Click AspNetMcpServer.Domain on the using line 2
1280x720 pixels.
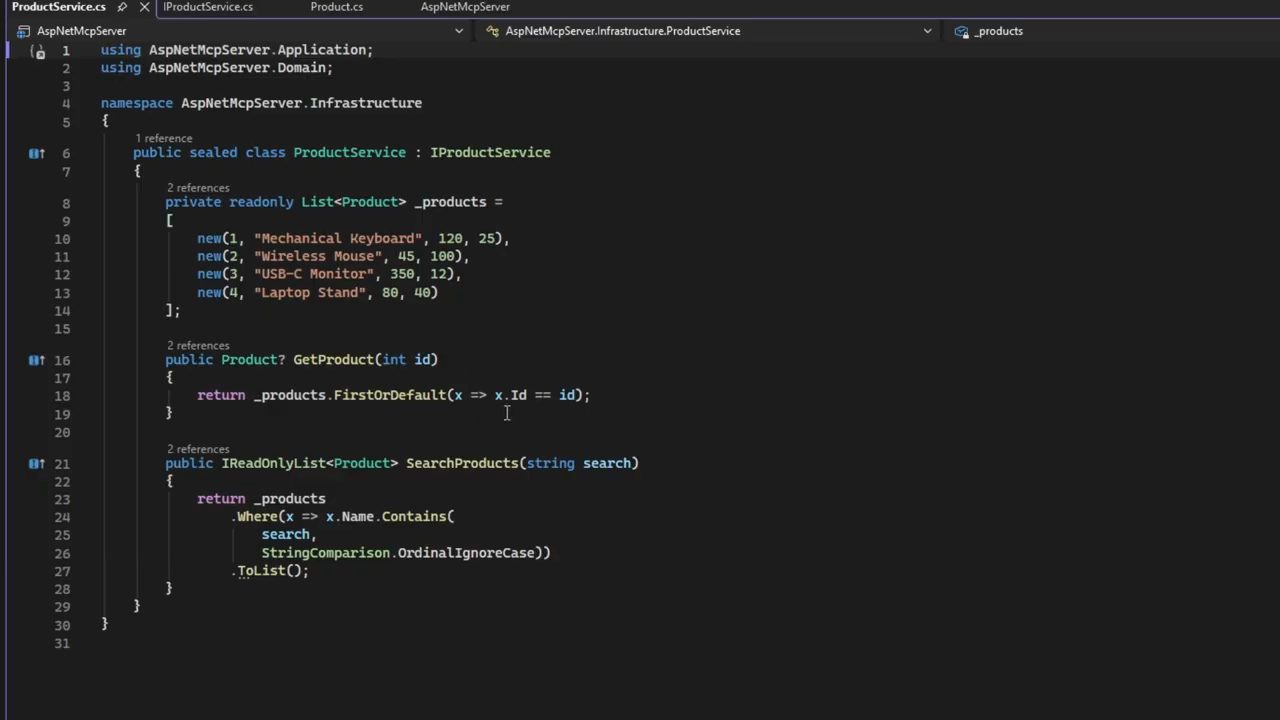tap(237, 68)
